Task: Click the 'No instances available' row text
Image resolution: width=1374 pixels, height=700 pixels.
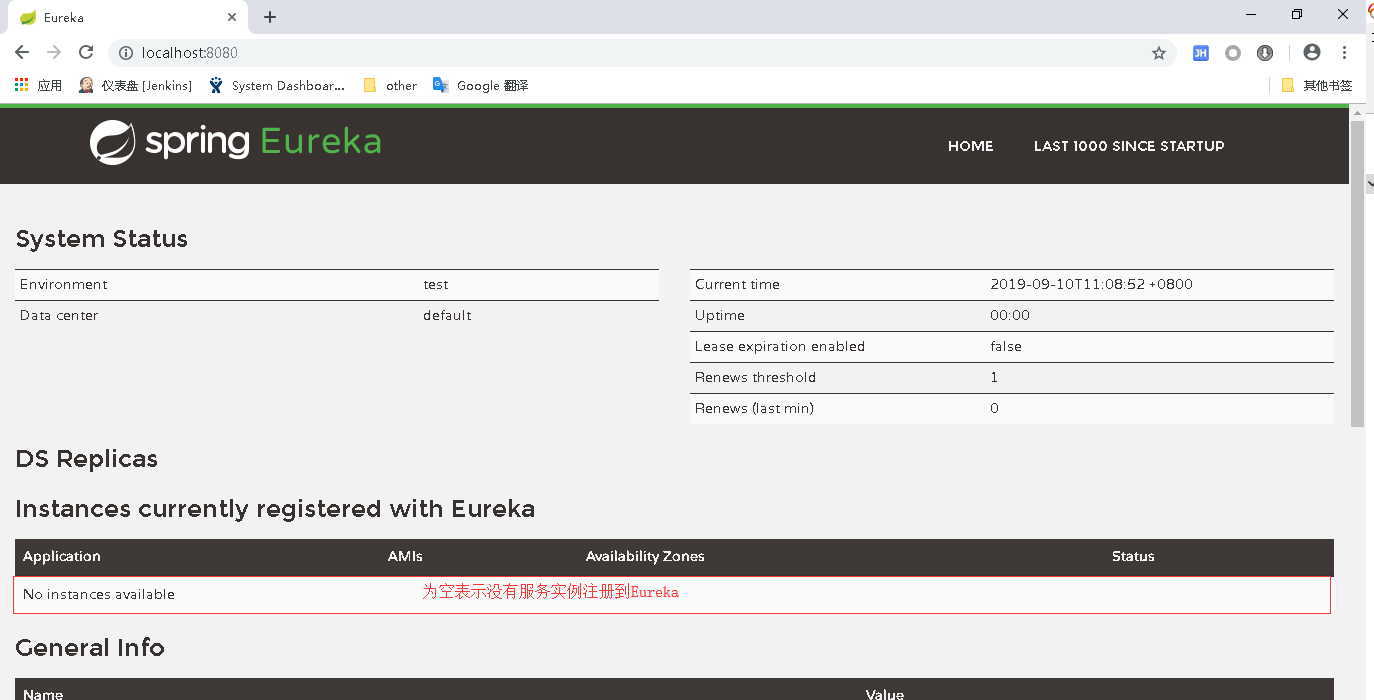Action: click(x=99, y=595)
